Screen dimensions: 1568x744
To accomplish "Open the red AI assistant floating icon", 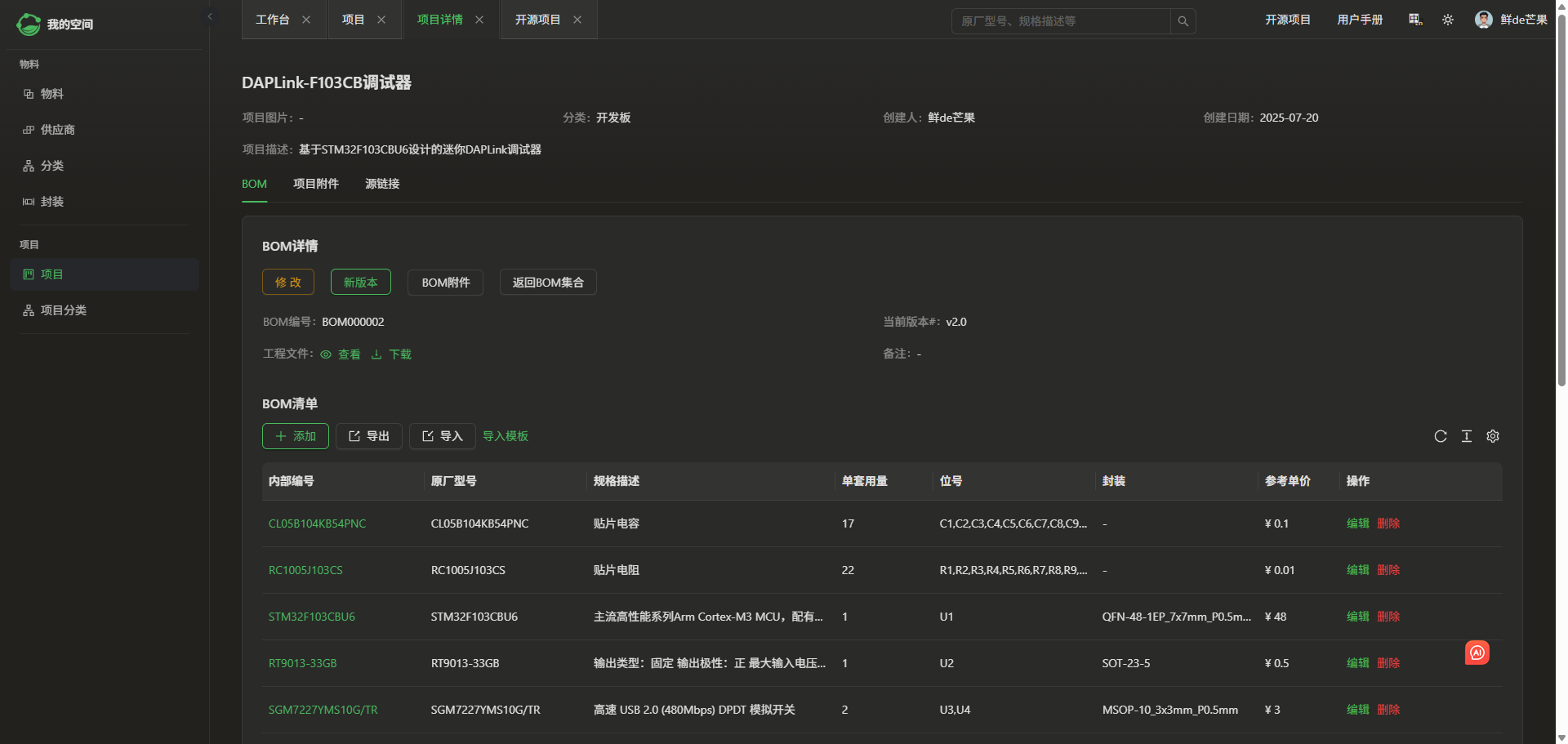I will tap(1477, 653).
